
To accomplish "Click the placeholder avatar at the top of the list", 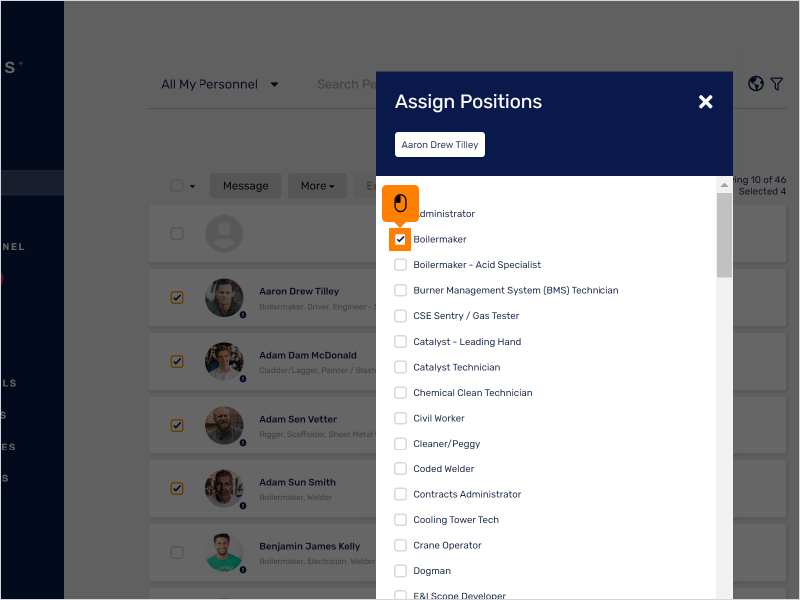I will [224, 233].
